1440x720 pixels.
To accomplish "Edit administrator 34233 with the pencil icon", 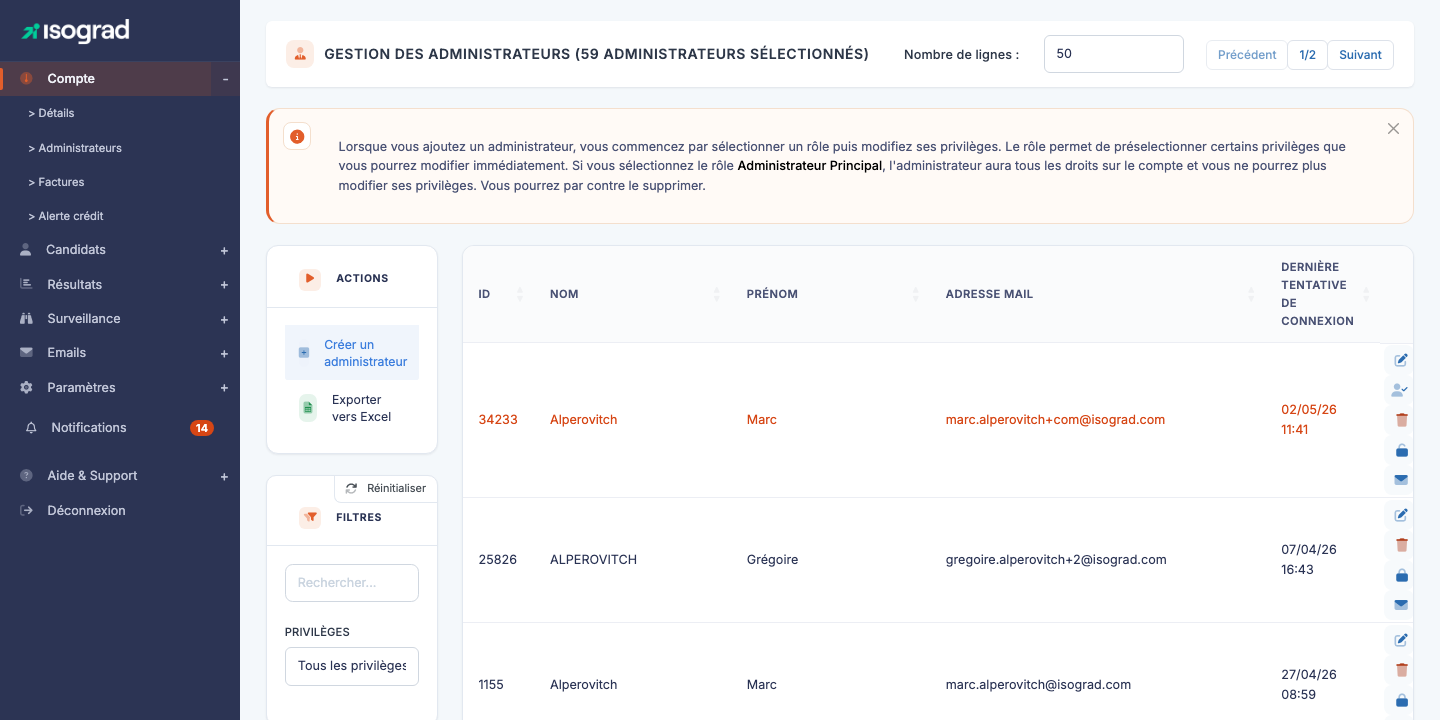I will click(x=1401, y=360).
